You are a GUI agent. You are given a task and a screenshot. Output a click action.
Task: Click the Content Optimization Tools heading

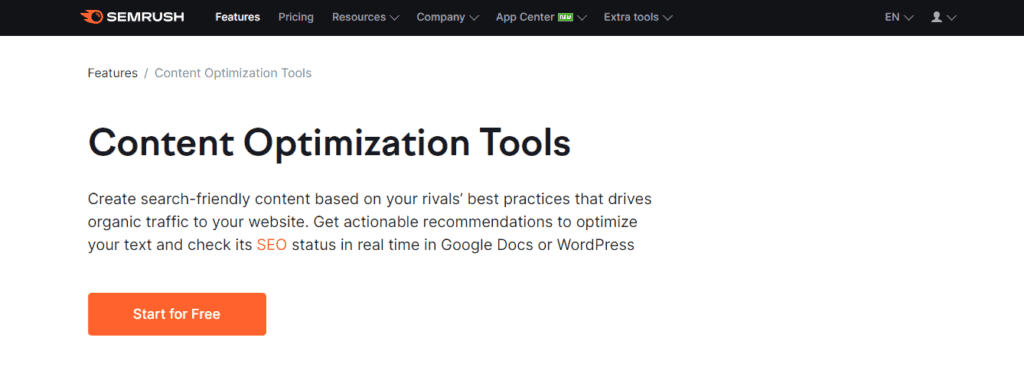(x=329, y=144)
